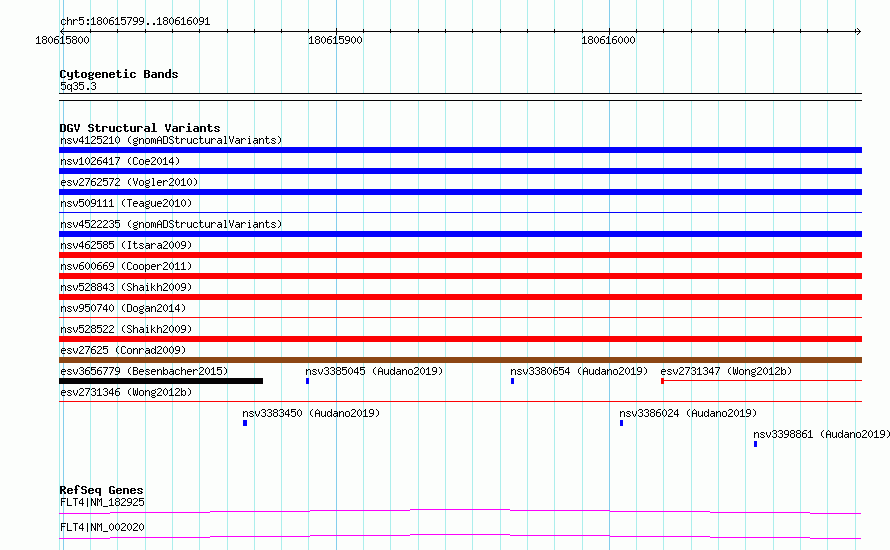
Task: Click the chr5:180615799..180616091 region label
Action: pyautogui.click(x=135, y=22)
